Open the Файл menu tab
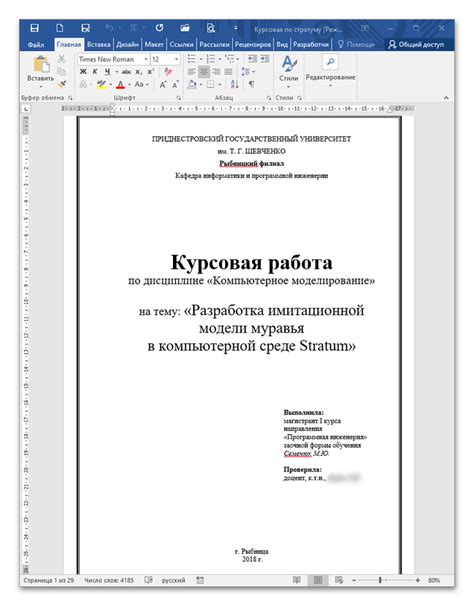This screenshot has width=474, height=606. pyautogui.click(x=36, y=44)
